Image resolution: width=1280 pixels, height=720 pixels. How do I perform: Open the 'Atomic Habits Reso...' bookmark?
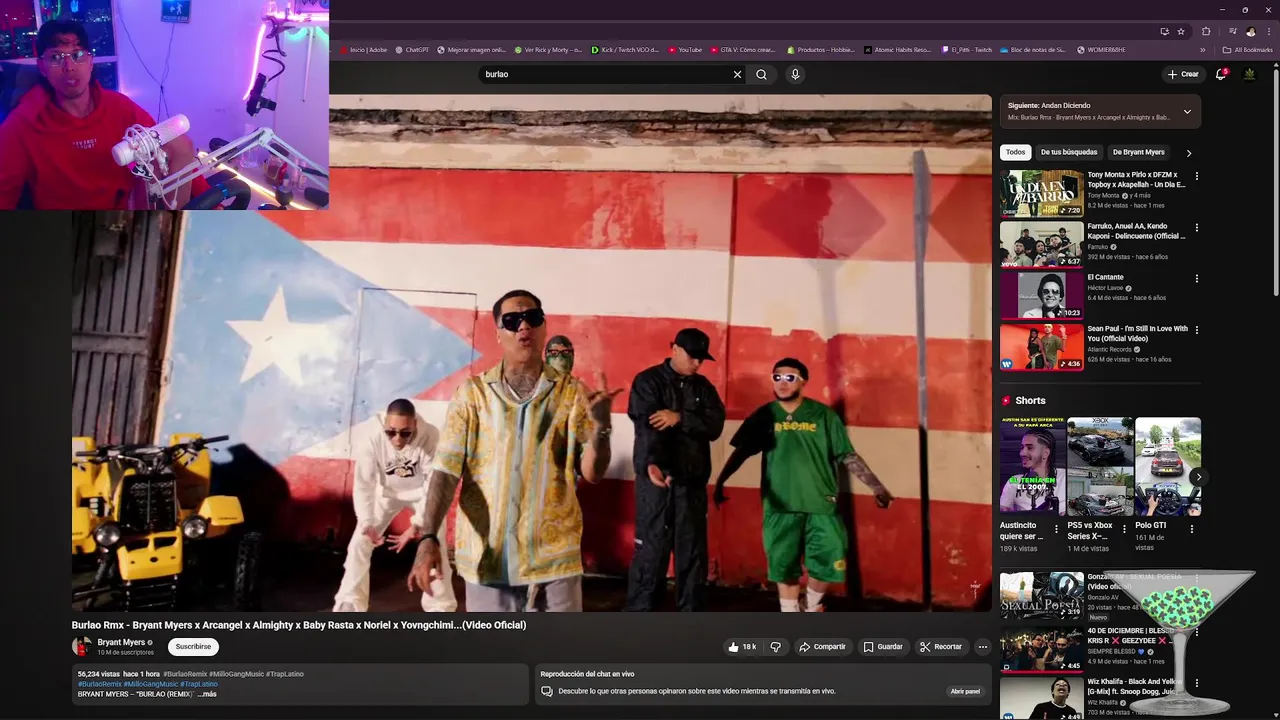(x=897, y=50)
